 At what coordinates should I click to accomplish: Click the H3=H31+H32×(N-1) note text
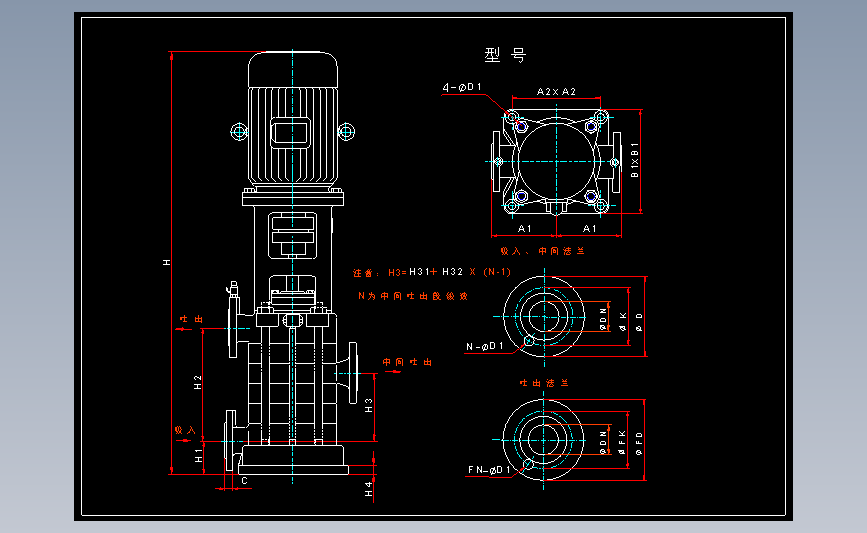pyautogui.click(x=450, y=272)
